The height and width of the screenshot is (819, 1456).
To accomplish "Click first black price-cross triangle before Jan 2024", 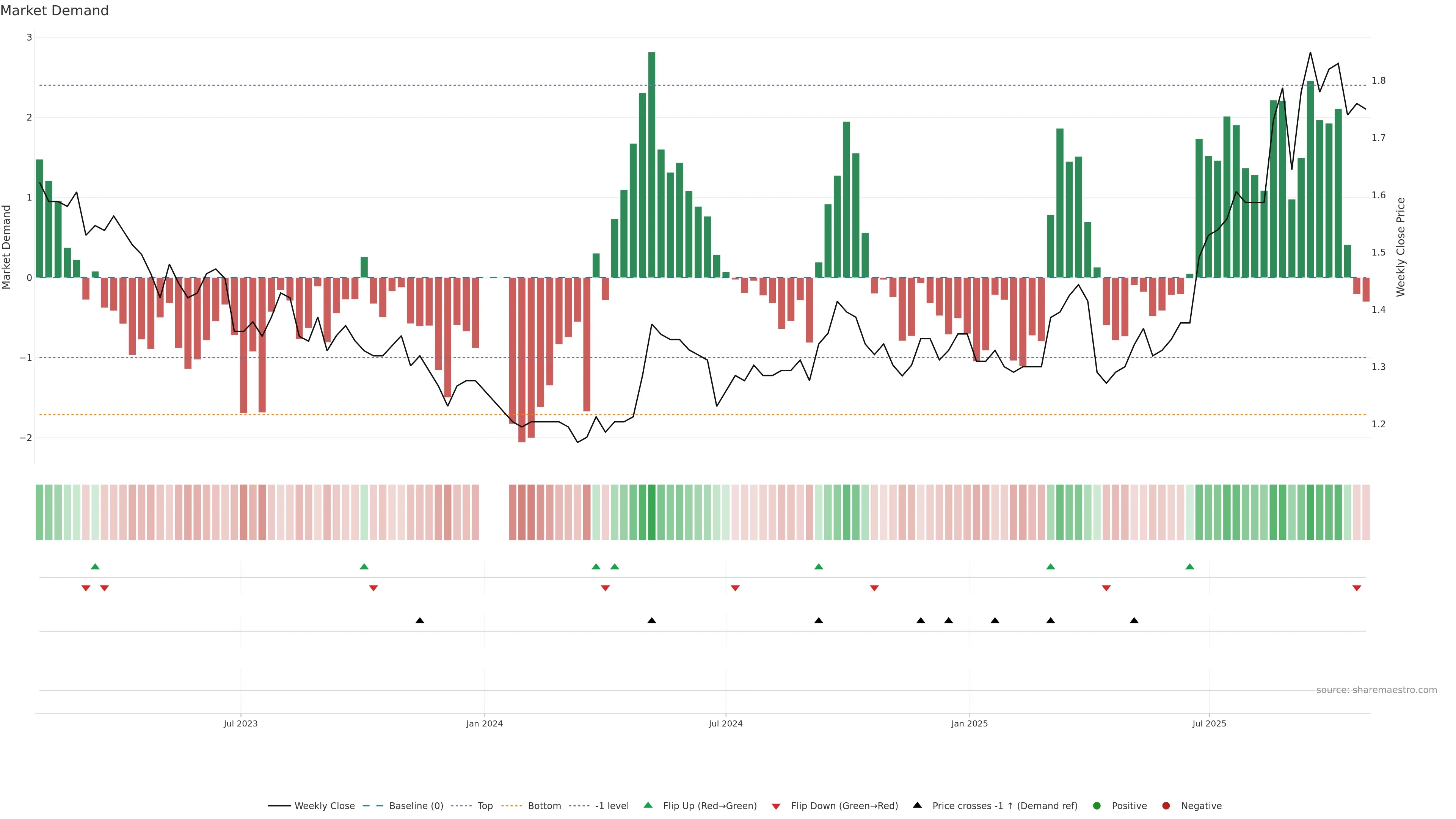I will coord(419,621).
